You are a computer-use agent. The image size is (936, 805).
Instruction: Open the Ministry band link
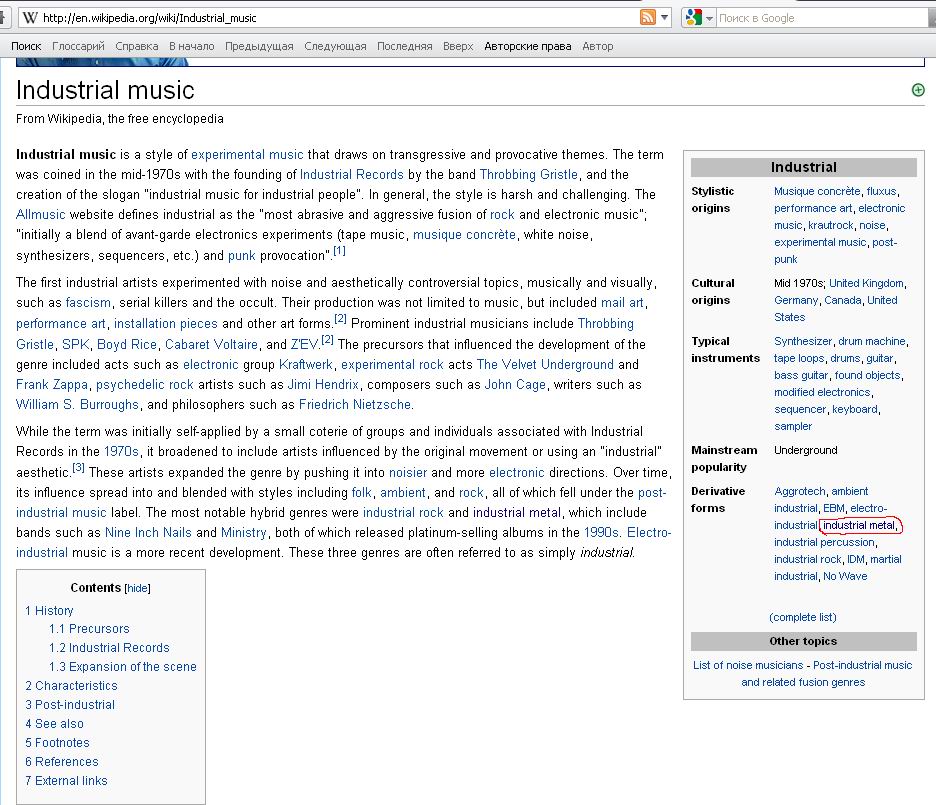click(x=244, y=532)
